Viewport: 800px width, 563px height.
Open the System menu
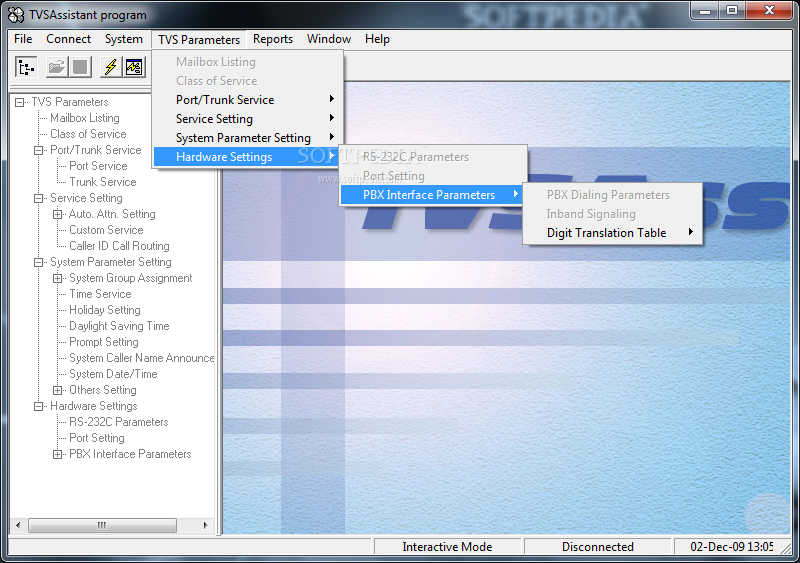123,39
